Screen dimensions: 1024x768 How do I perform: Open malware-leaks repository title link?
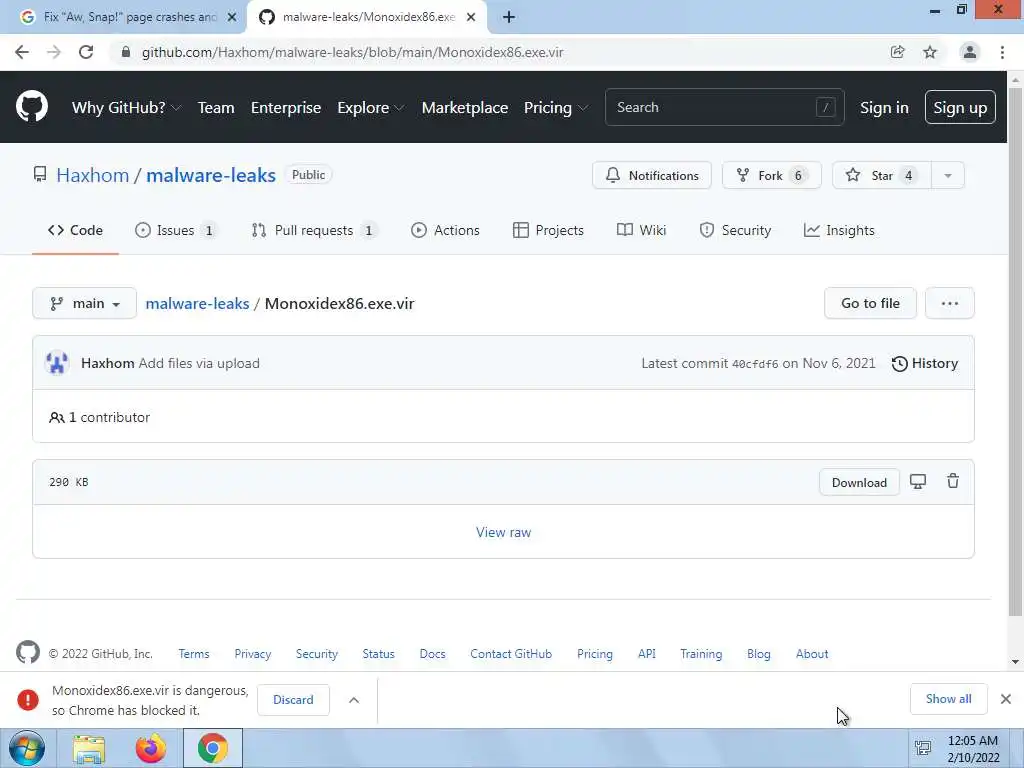pyautogui.click(x=211, y=175)
